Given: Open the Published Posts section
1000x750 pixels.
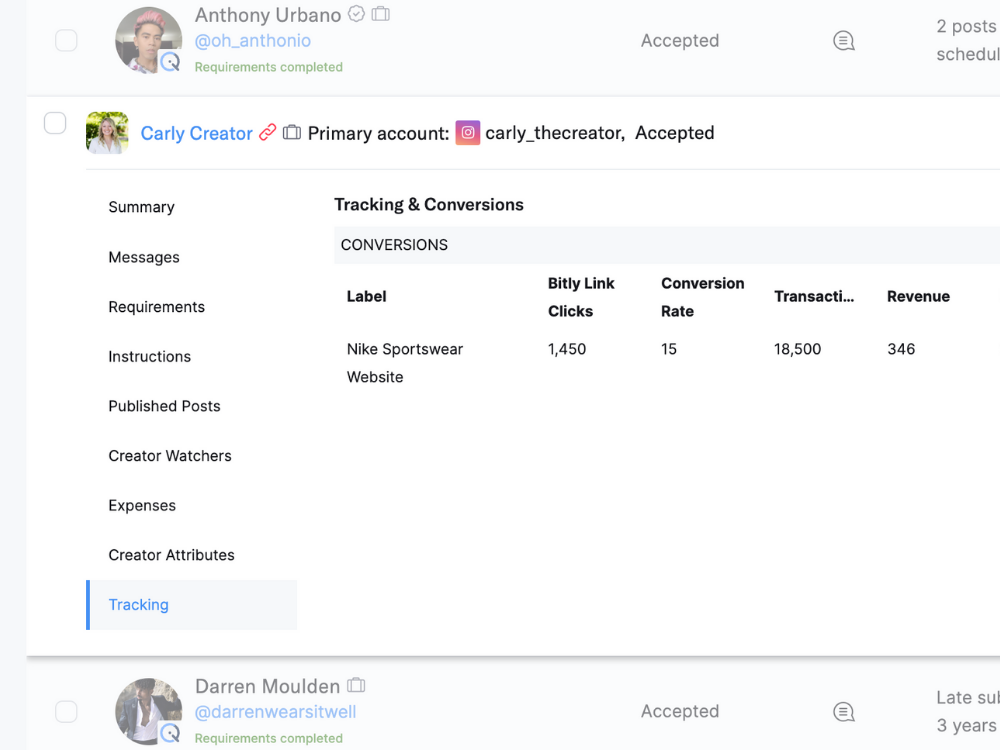Looking at the screenshot, I should [x=164, y=406].
